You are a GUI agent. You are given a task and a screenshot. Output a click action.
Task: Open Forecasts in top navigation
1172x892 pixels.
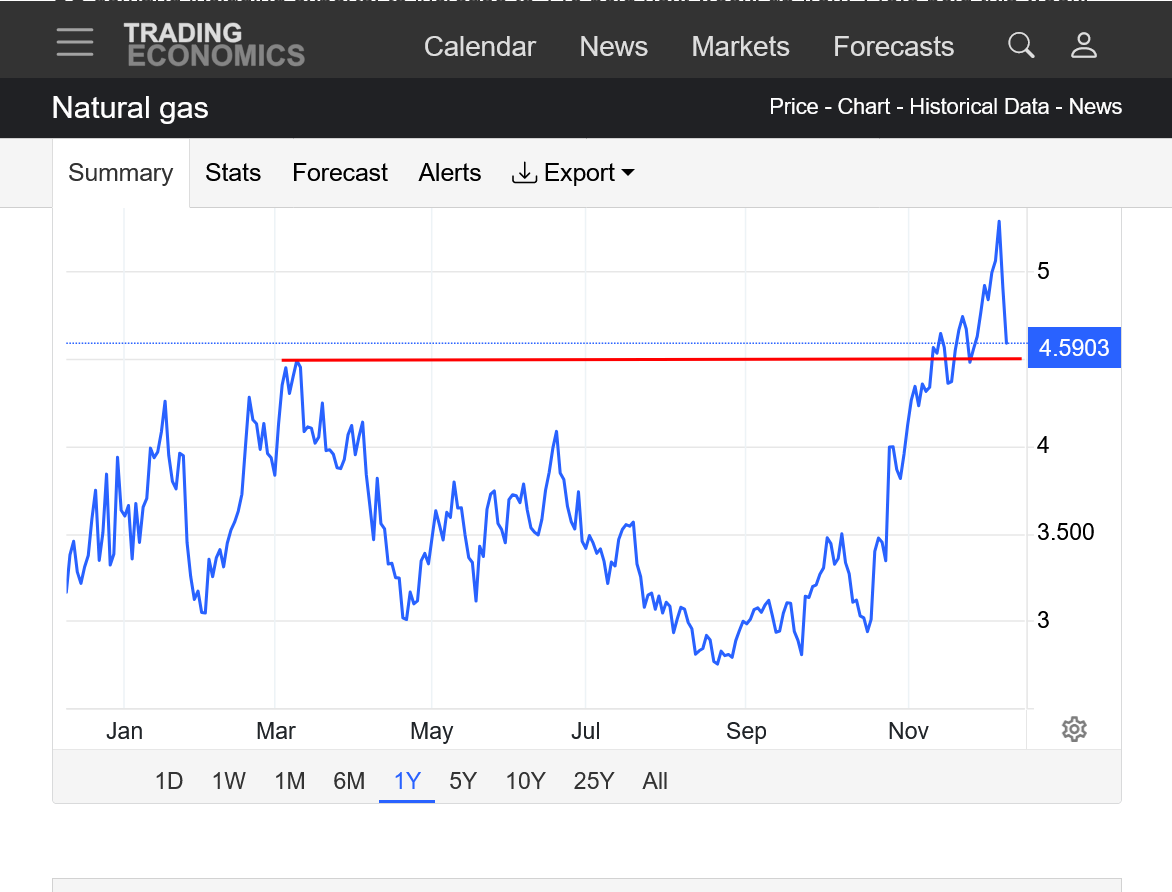893,47
